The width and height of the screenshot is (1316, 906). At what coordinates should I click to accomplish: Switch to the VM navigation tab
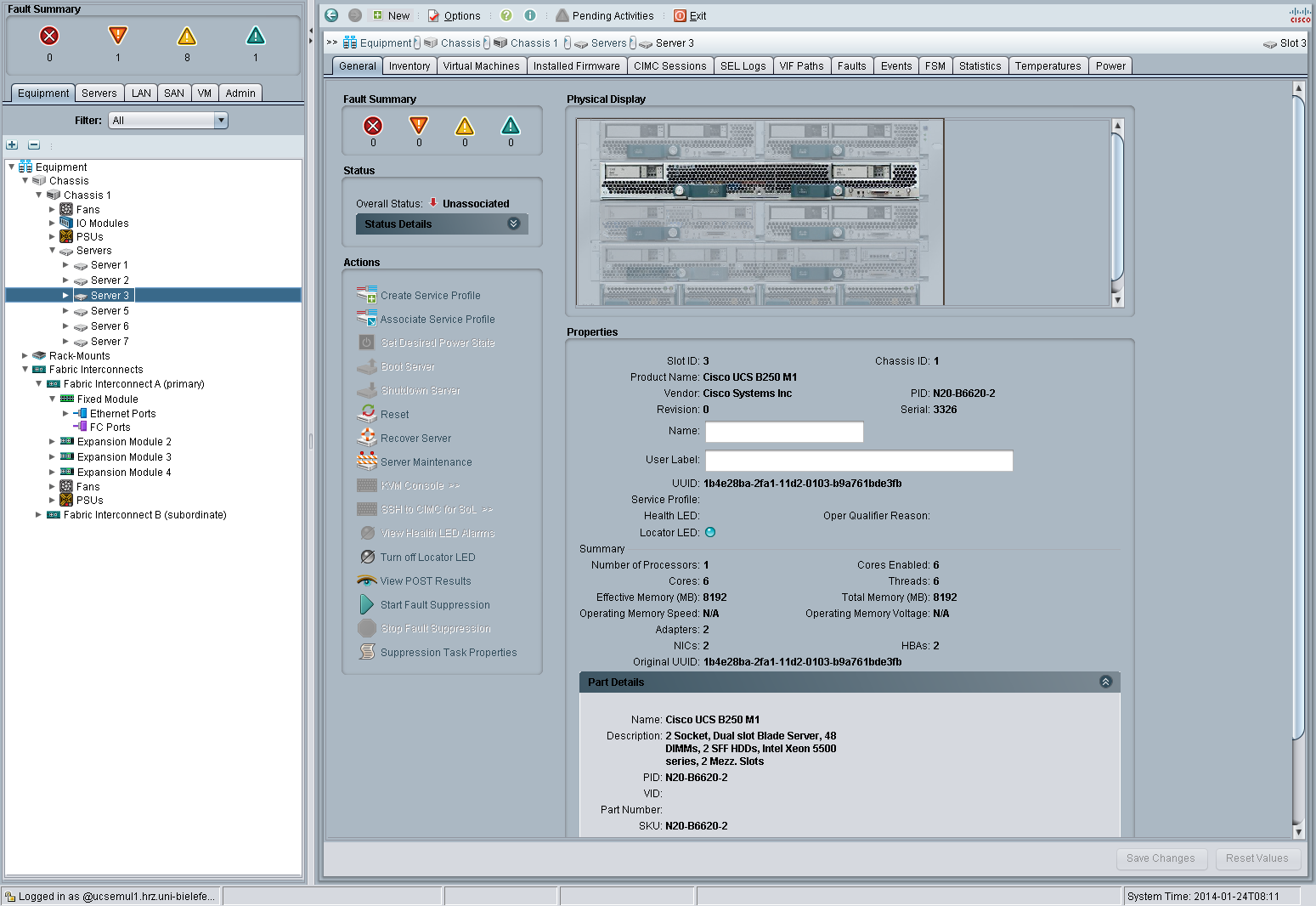click(205, 93)
